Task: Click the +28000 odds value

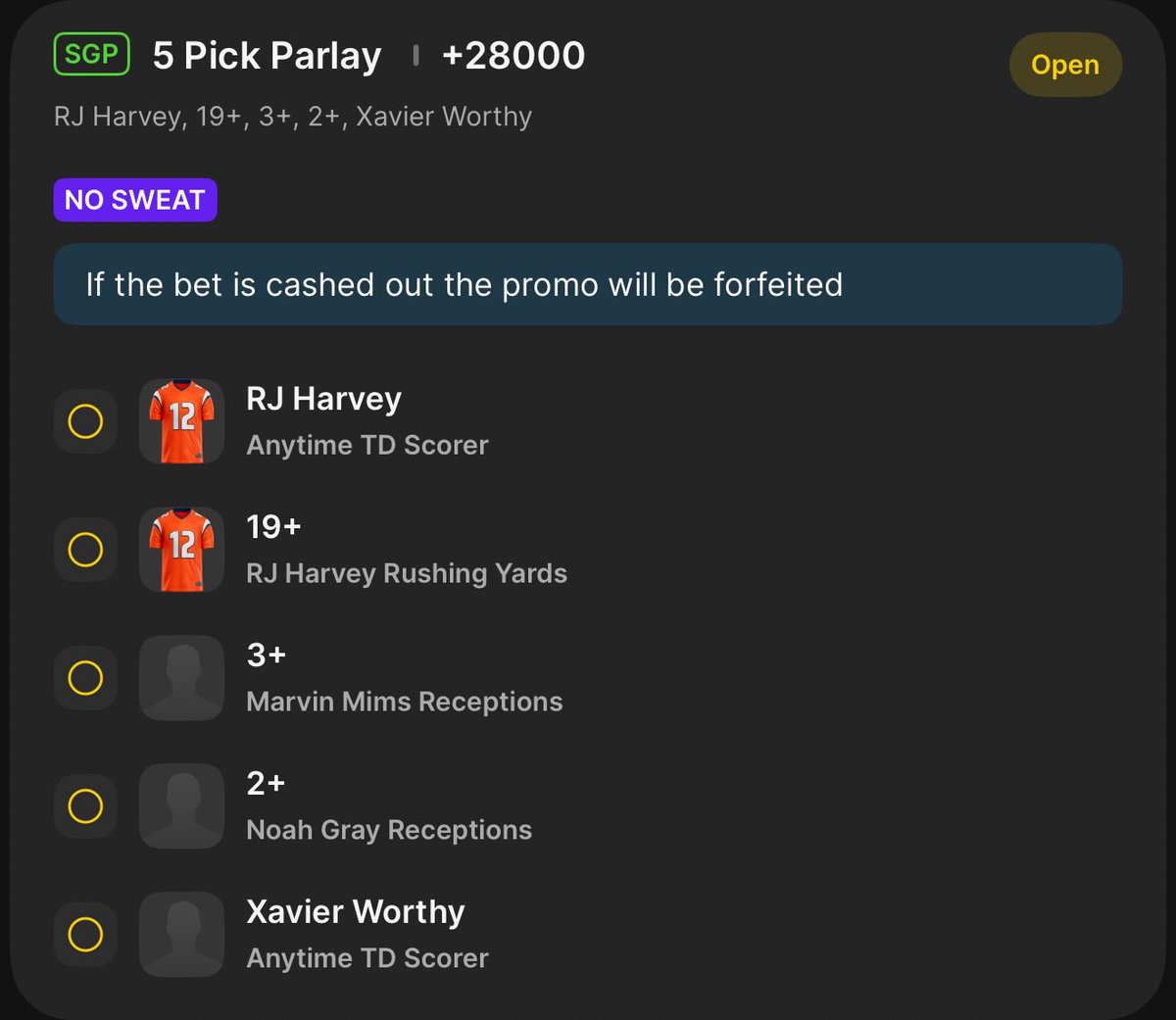Action: click(514, 56)
